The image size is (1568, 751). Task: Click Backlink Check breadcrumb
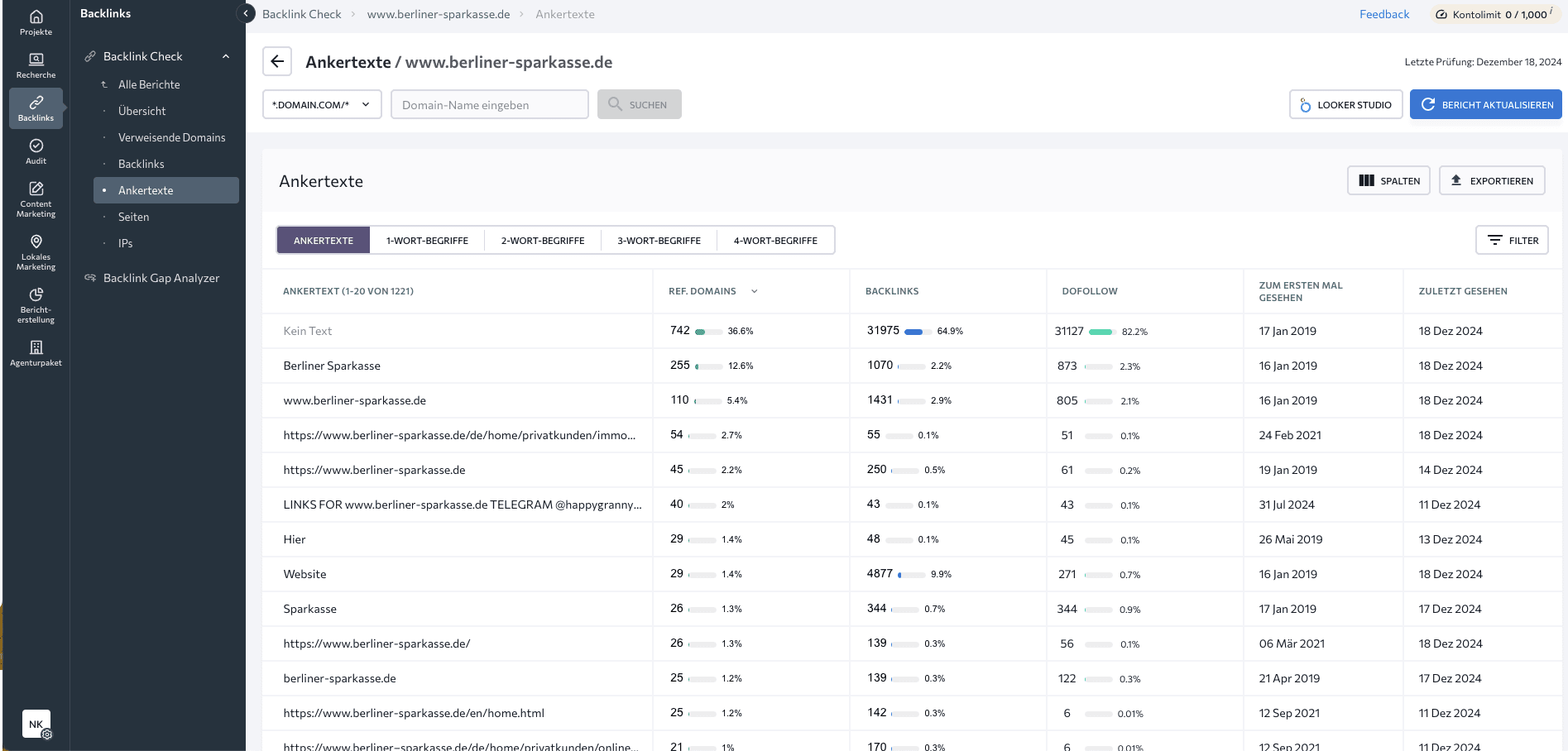pos(301,14)
